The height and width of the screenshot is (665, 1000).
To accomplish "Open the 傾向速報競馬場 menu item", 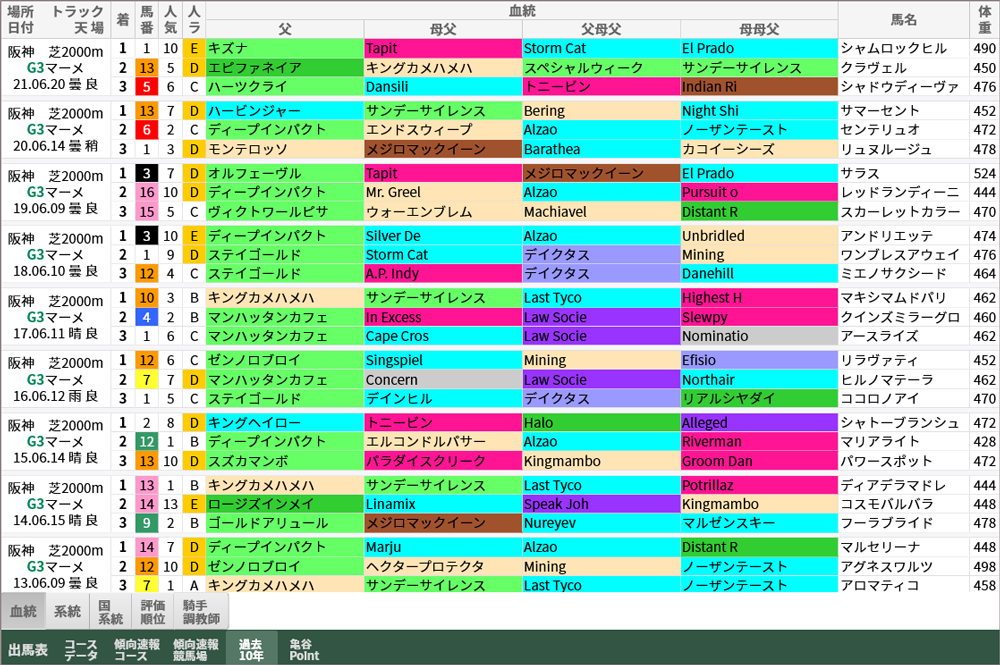I will pos(195,648).
